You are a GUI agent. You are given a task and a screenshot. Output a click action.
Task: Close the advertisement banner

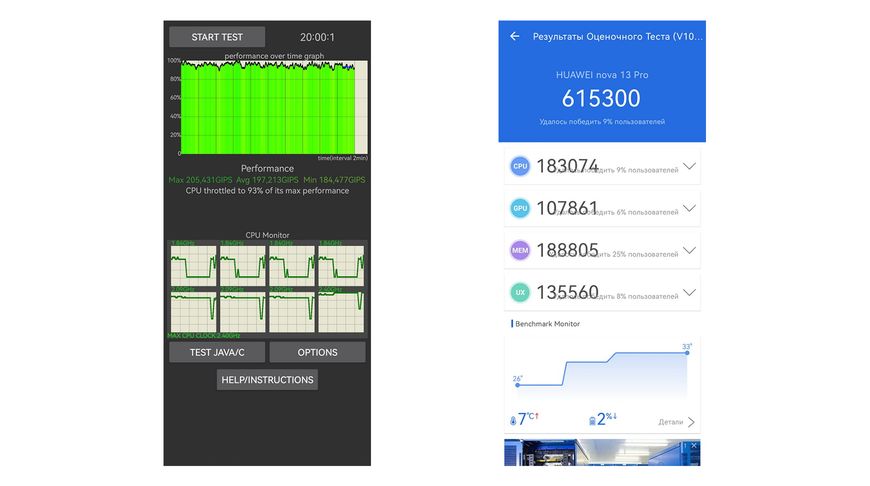coord(694,446)
